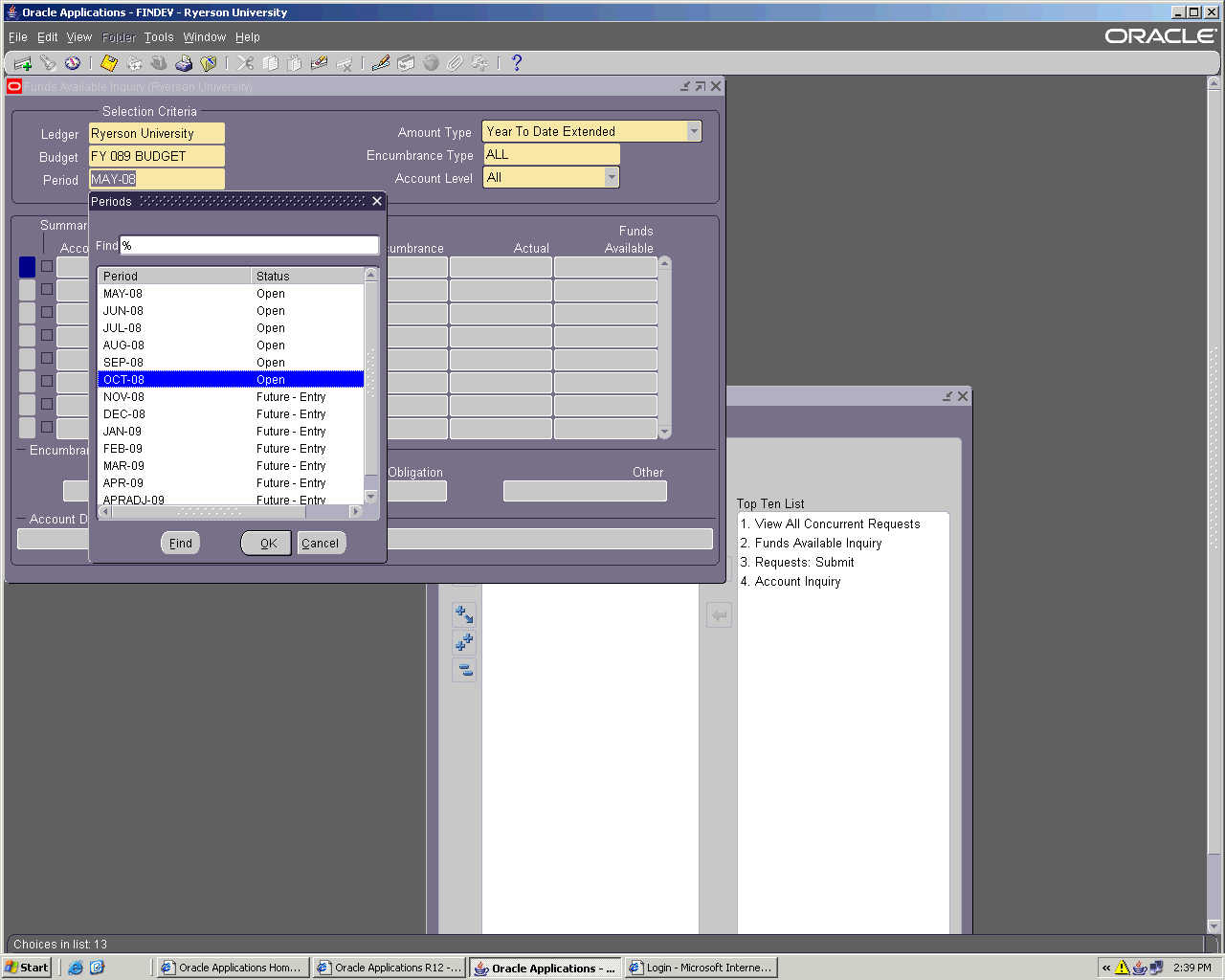Tick the first summary row checkbox
Screen dimensions: 1225x980
coord(47,266)
